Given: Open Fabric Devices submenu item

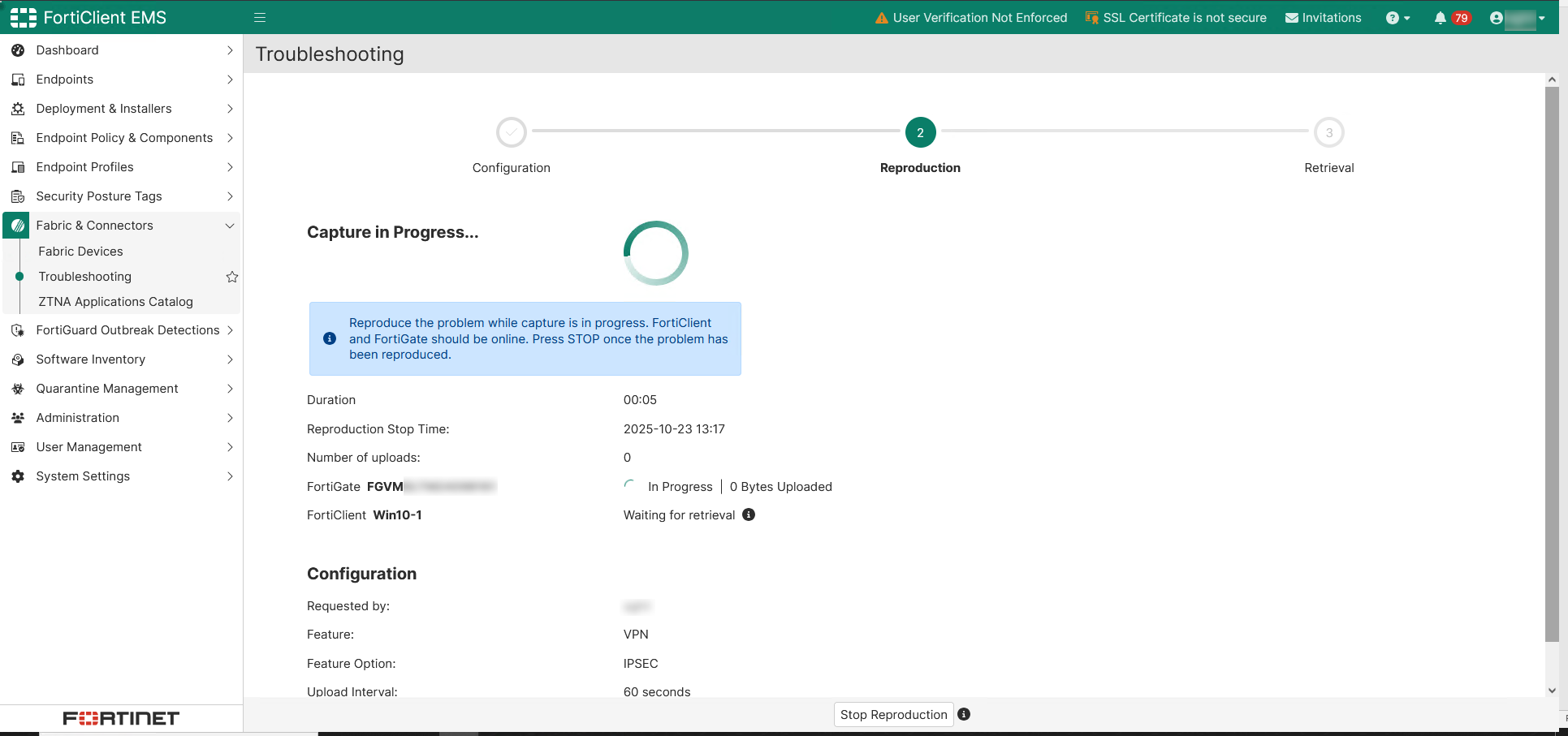Looking at the screenshot, I should click(x=81, y=252).
